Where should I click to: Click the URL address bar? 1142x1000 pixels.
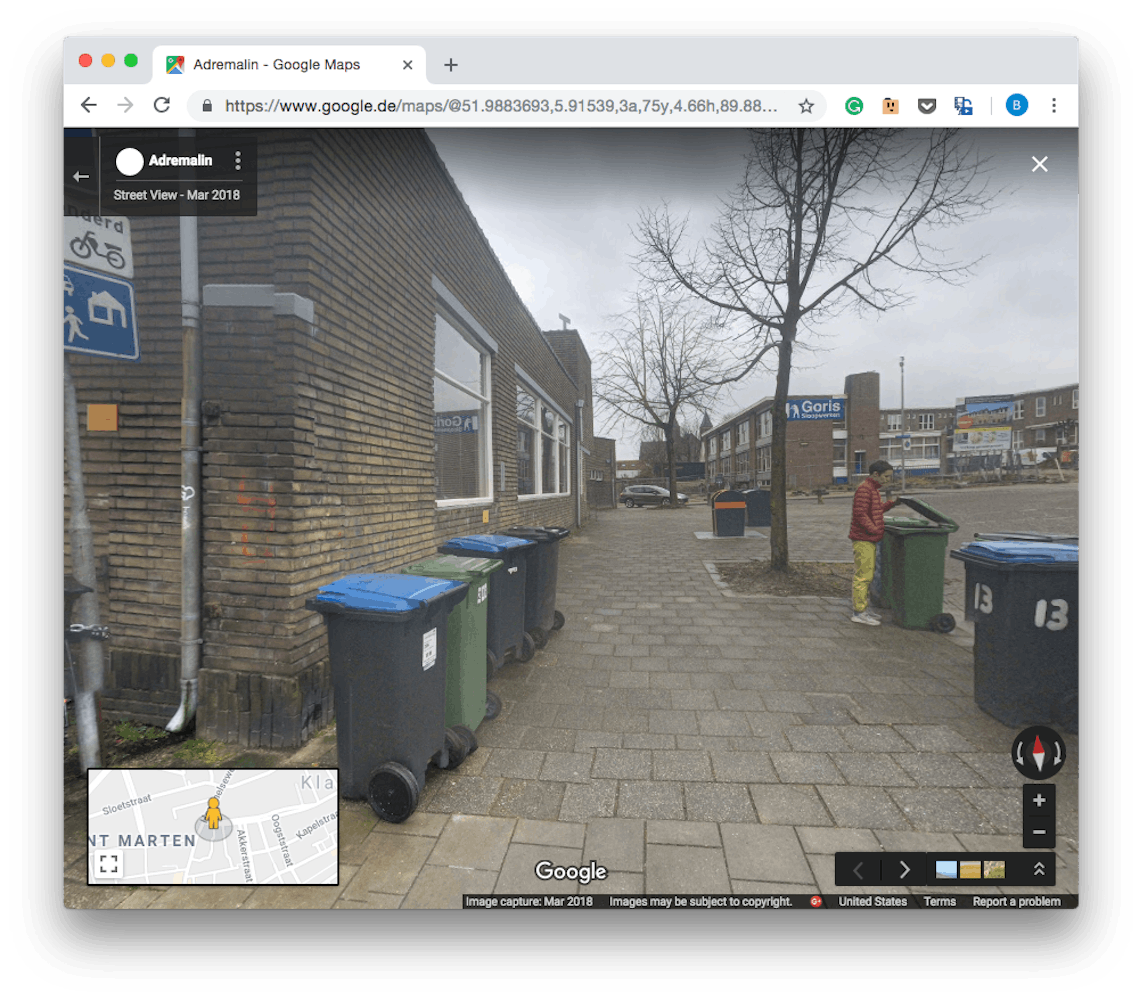point(500,106)
